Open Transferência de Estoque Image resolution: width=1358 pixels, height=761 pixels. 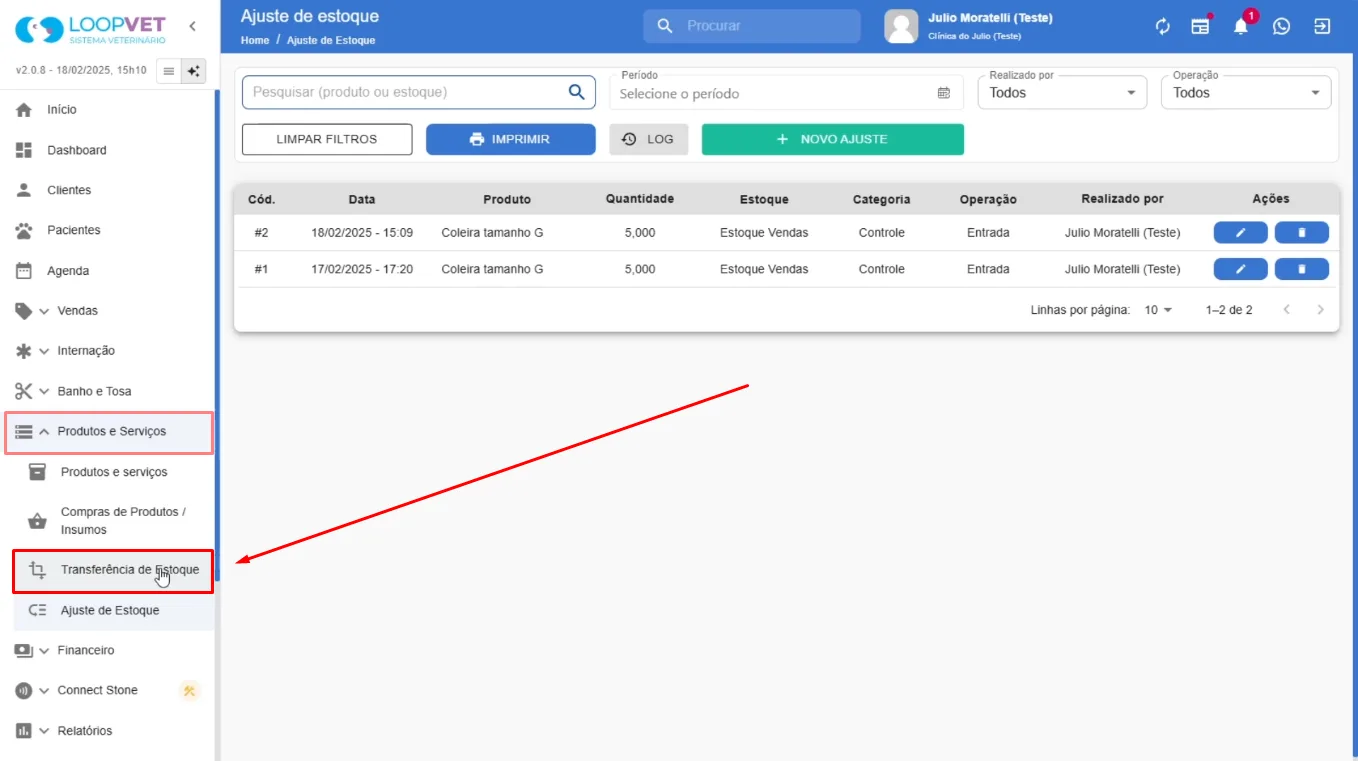pos(113,571)
